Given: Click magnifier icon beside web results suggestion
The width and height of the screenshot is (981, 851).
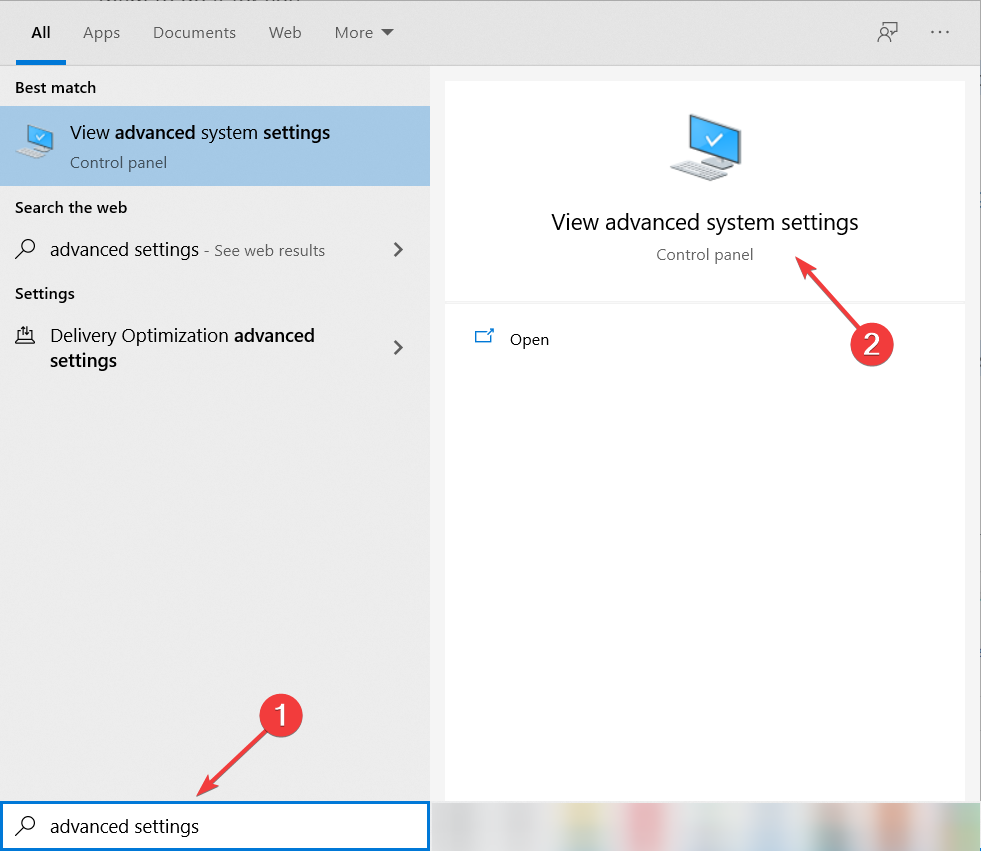Looking at the screenshot, I should pyautogui.click(x=25, y=249).
